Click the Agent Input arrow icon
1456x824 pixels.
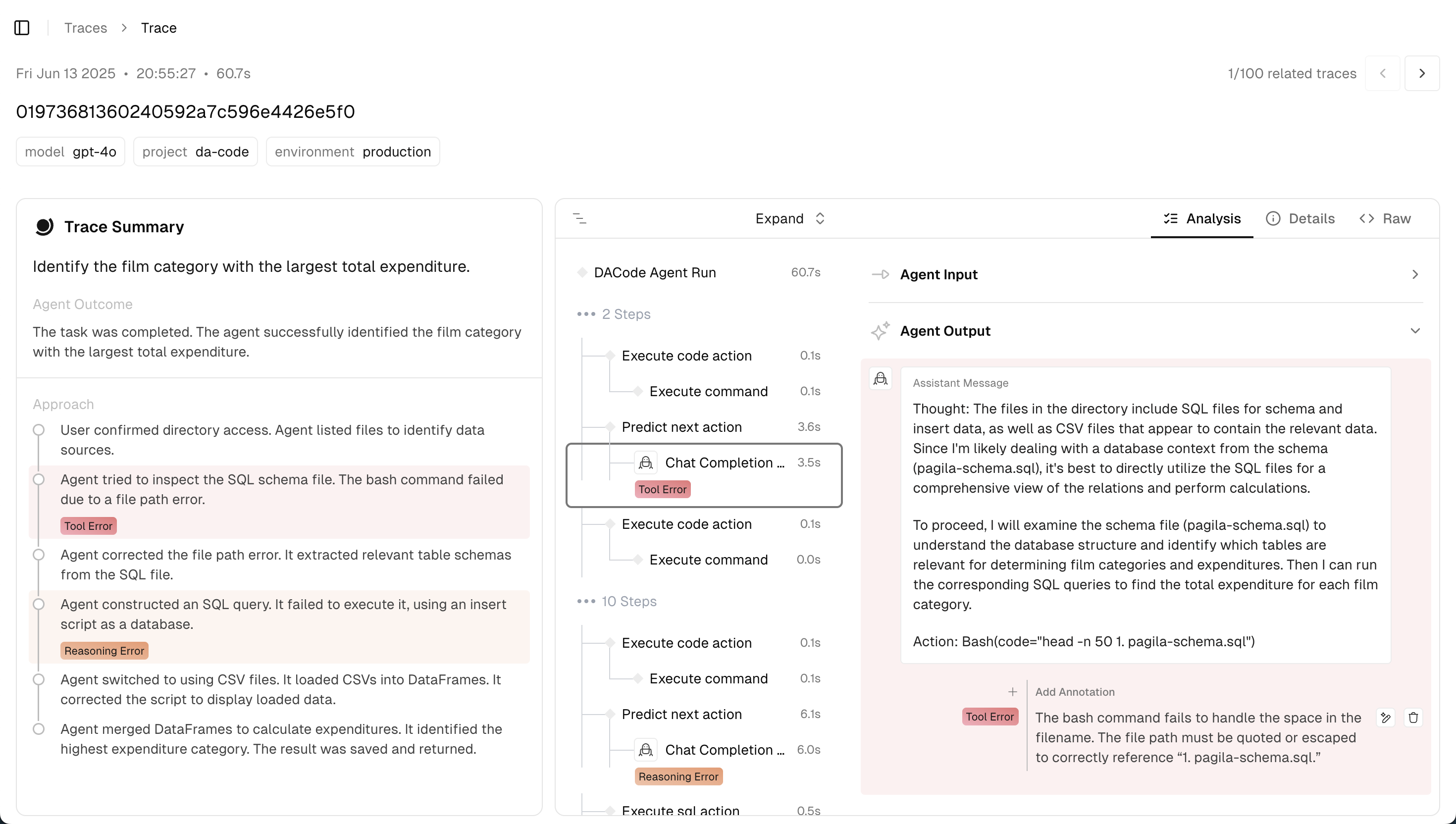881,274
